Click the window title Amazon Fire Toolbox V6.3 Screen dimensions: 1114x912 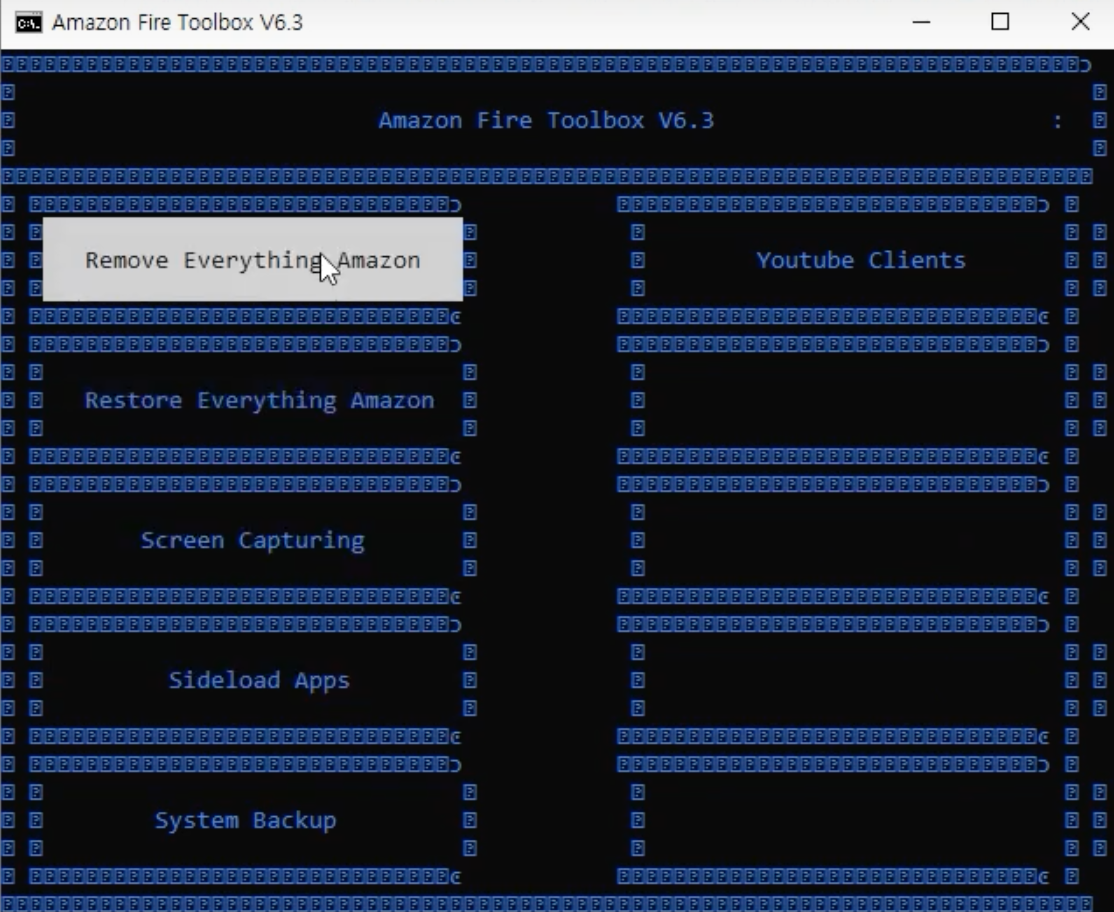(x=178, y=23)
